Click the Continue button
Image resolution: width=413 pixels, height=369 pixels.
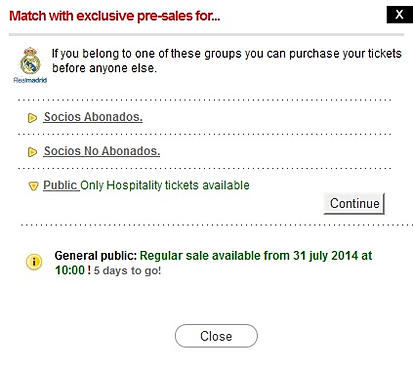click(354, 203)
